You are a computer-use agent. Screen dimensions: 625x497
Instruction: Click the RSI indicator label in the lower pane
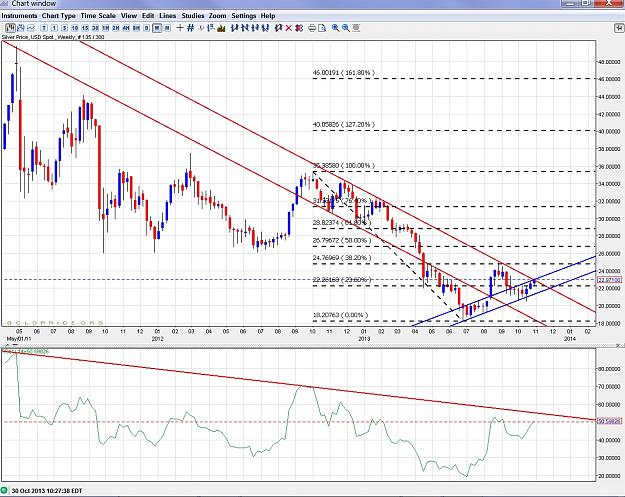(26, 352)
